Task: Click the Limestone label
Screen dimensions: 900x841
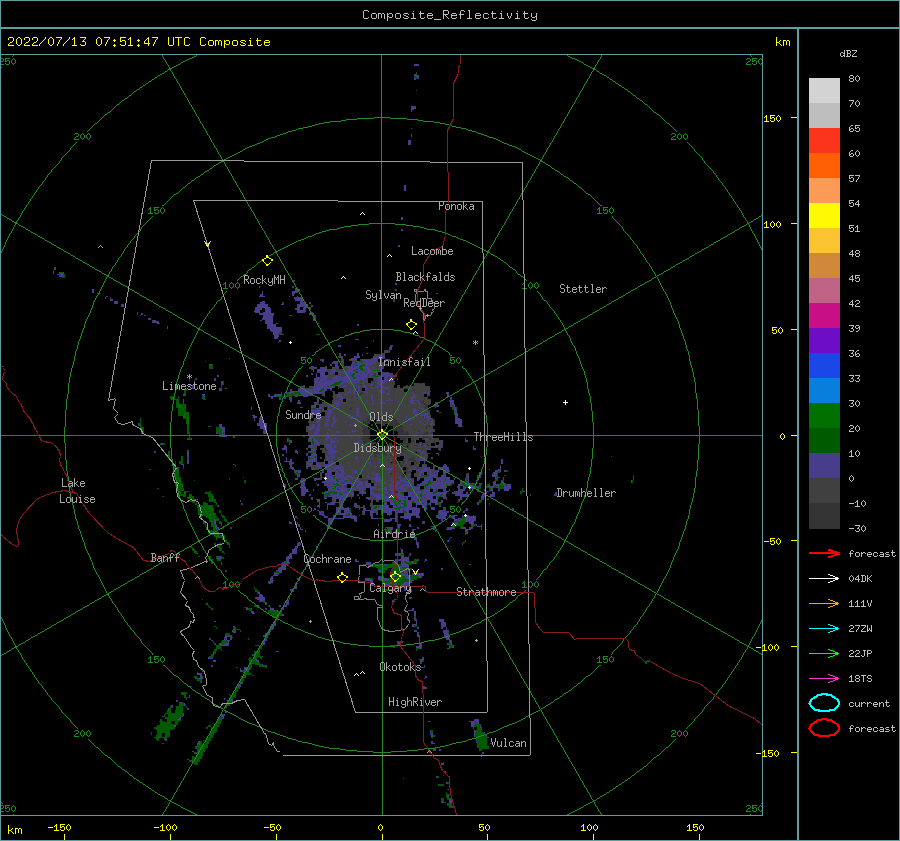Action: tap(189, 386)
